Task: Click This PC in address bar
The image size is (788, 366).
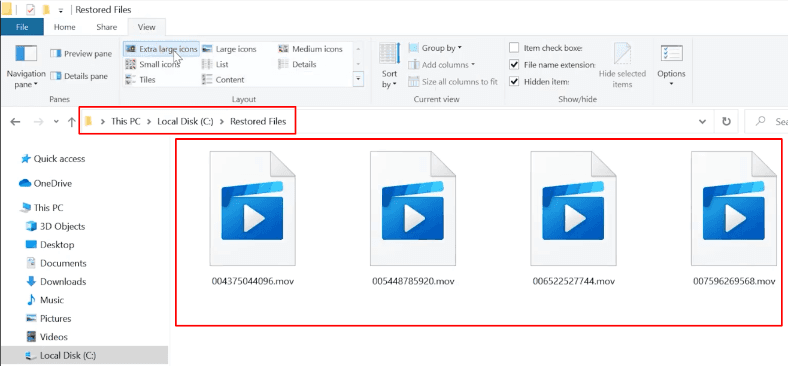Action: tap(126, 121)
